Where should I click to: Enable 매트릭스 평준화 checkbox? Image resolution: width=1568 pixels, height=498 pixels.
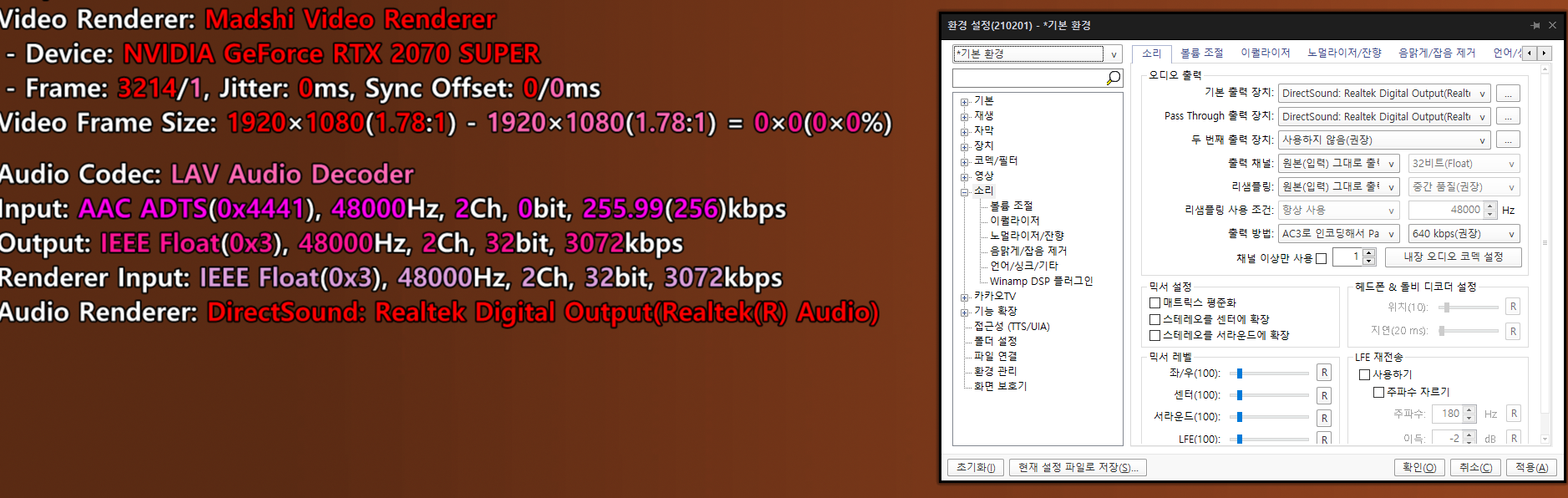pyautogui.click(x=1155, y=302)
